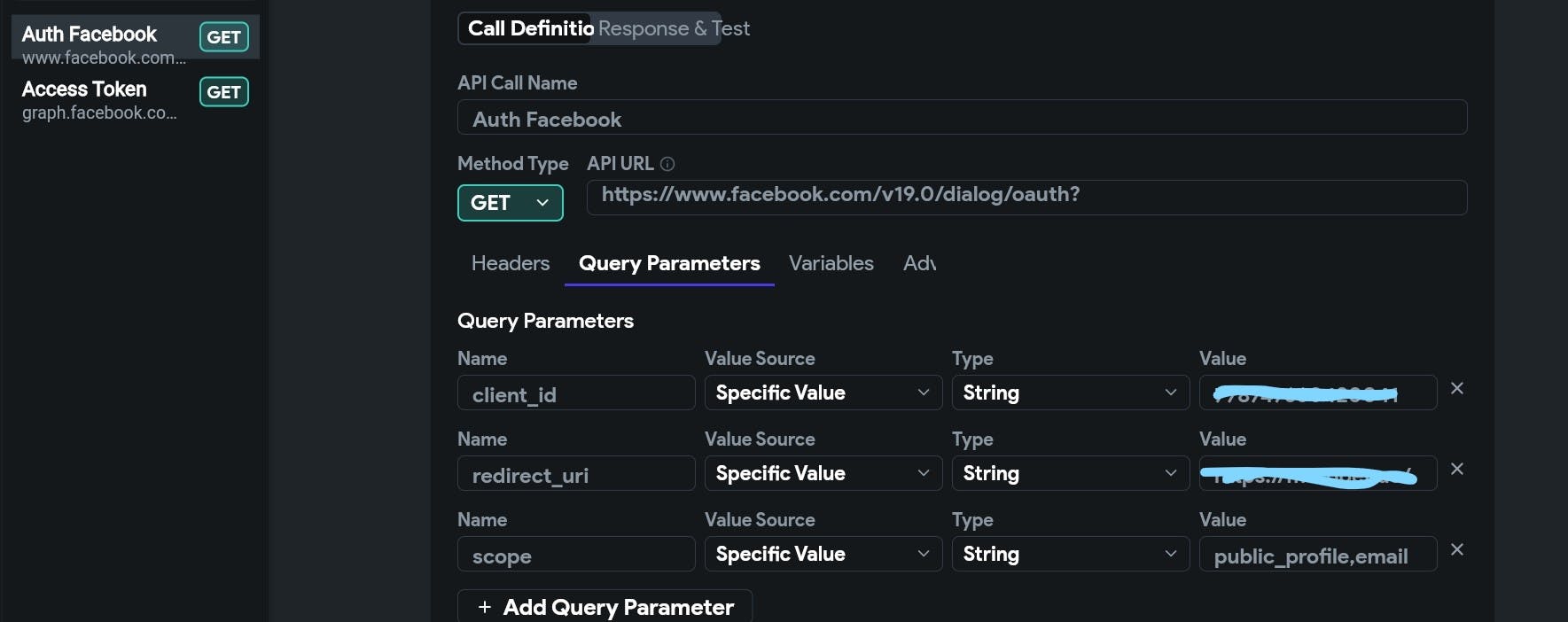Click the Add Query Parameter button

605,607
